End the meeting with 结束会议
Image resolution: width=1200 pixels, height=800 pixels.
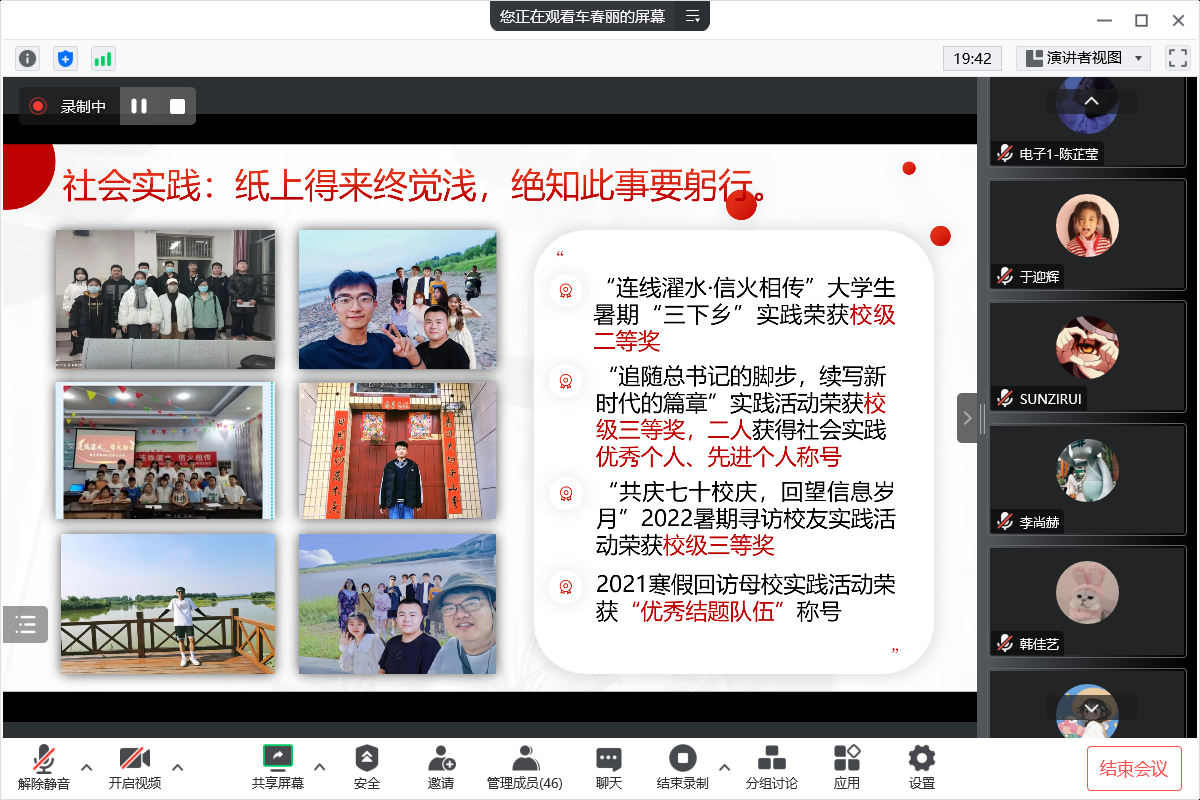pyautogui.click(x=1132, y=768)
